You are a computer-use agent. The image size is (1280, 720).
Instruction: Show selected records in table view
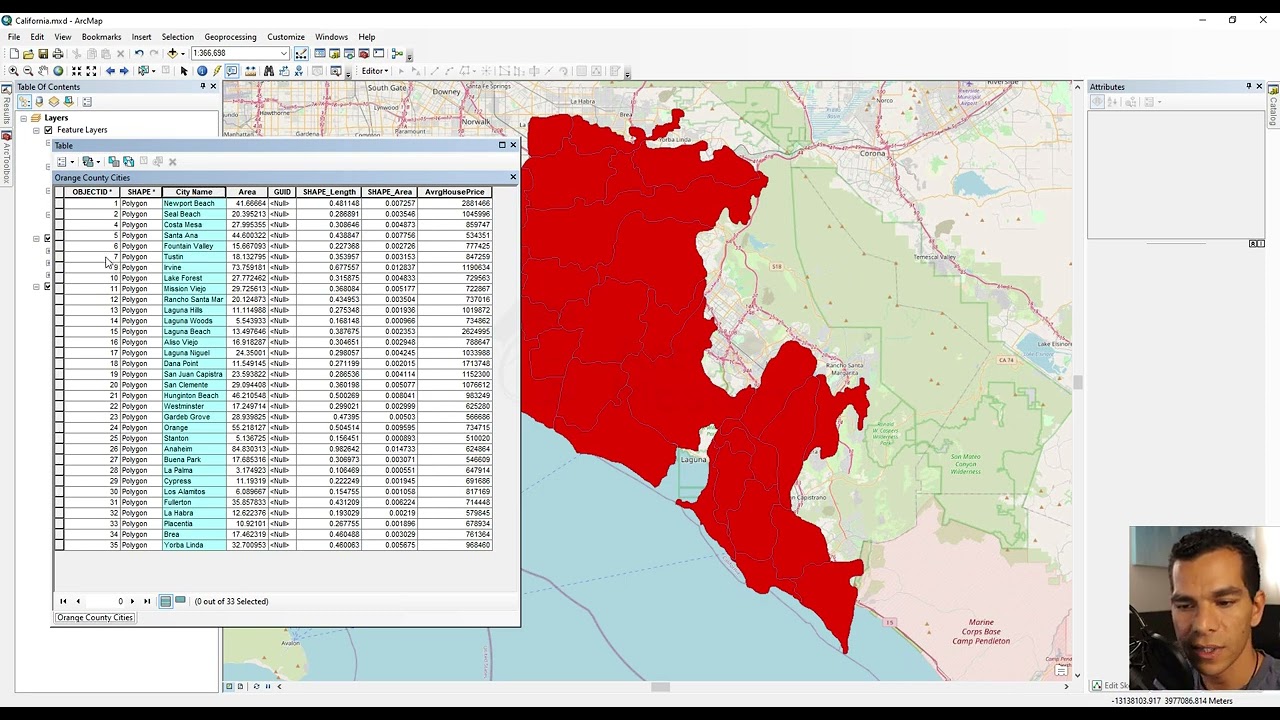(x=180, y=601)
